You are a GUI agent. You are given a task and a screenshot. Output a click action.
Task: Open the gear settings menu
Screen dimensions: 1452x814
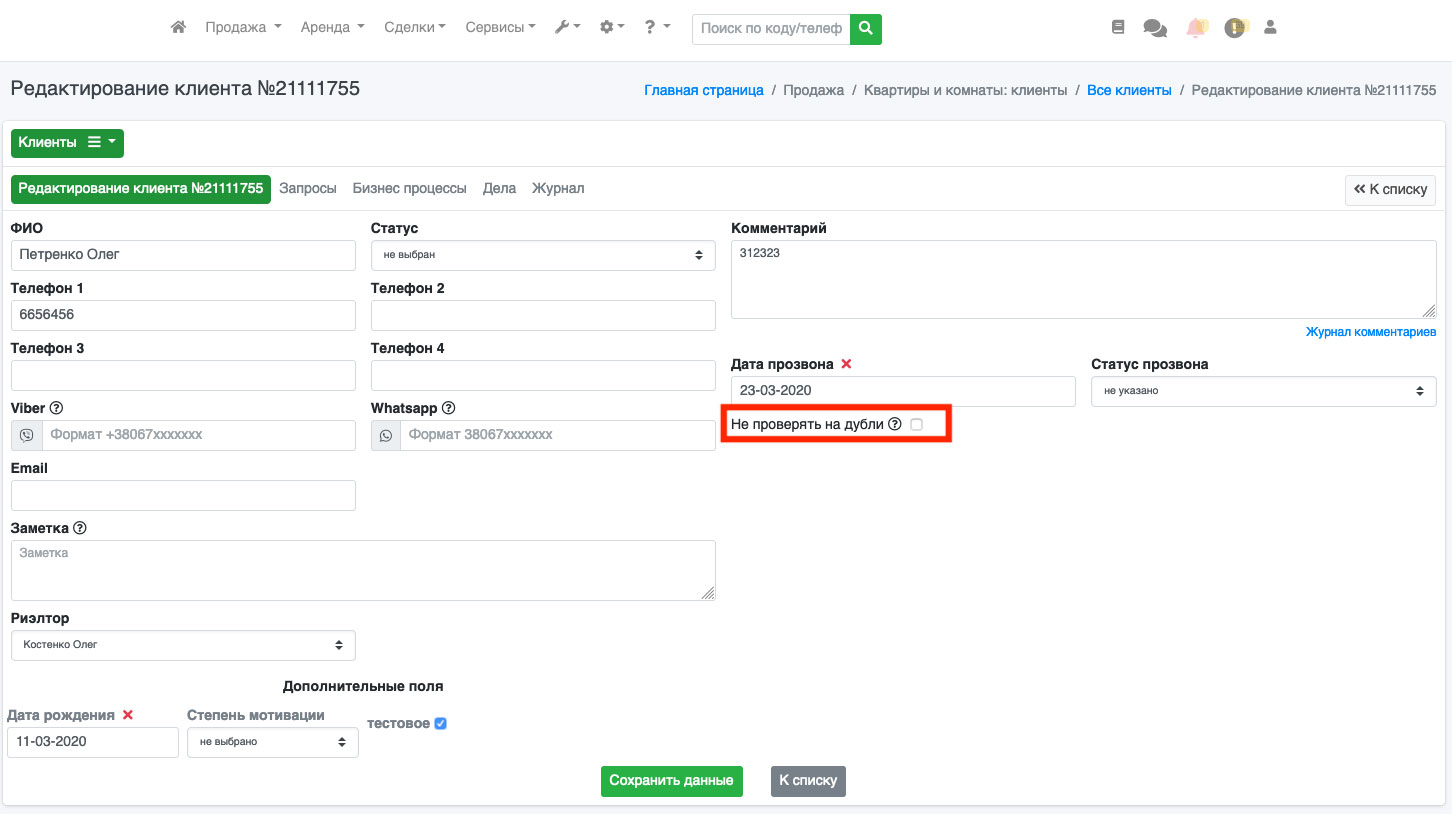(x=611, y=28)
